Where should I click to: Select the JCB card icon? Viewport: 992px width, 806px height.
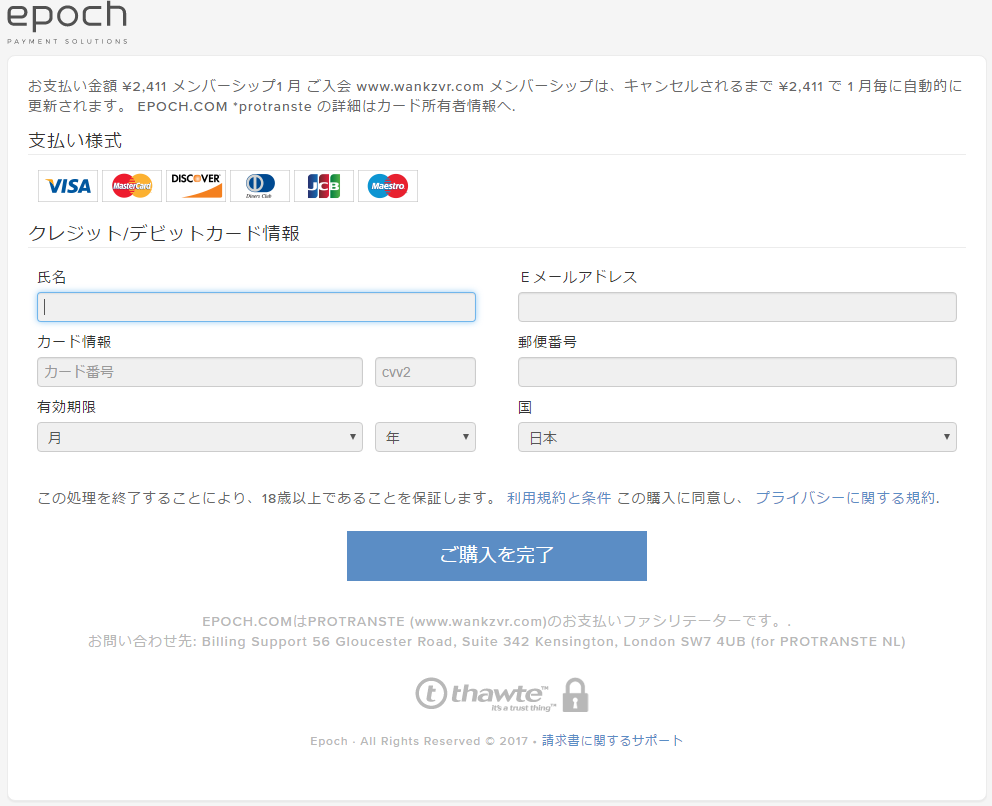pyautogui.click(x=324, y=186)
